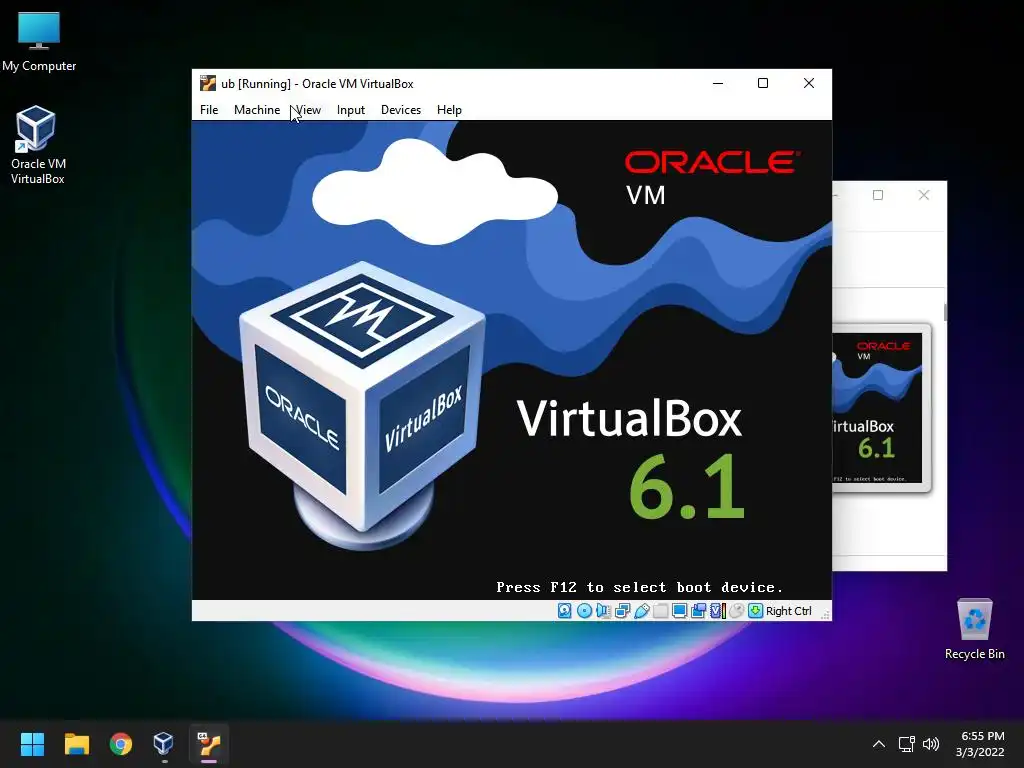Minimize the ub running VM window
This screenshot has width=1024, height=768.
(718, 83)
